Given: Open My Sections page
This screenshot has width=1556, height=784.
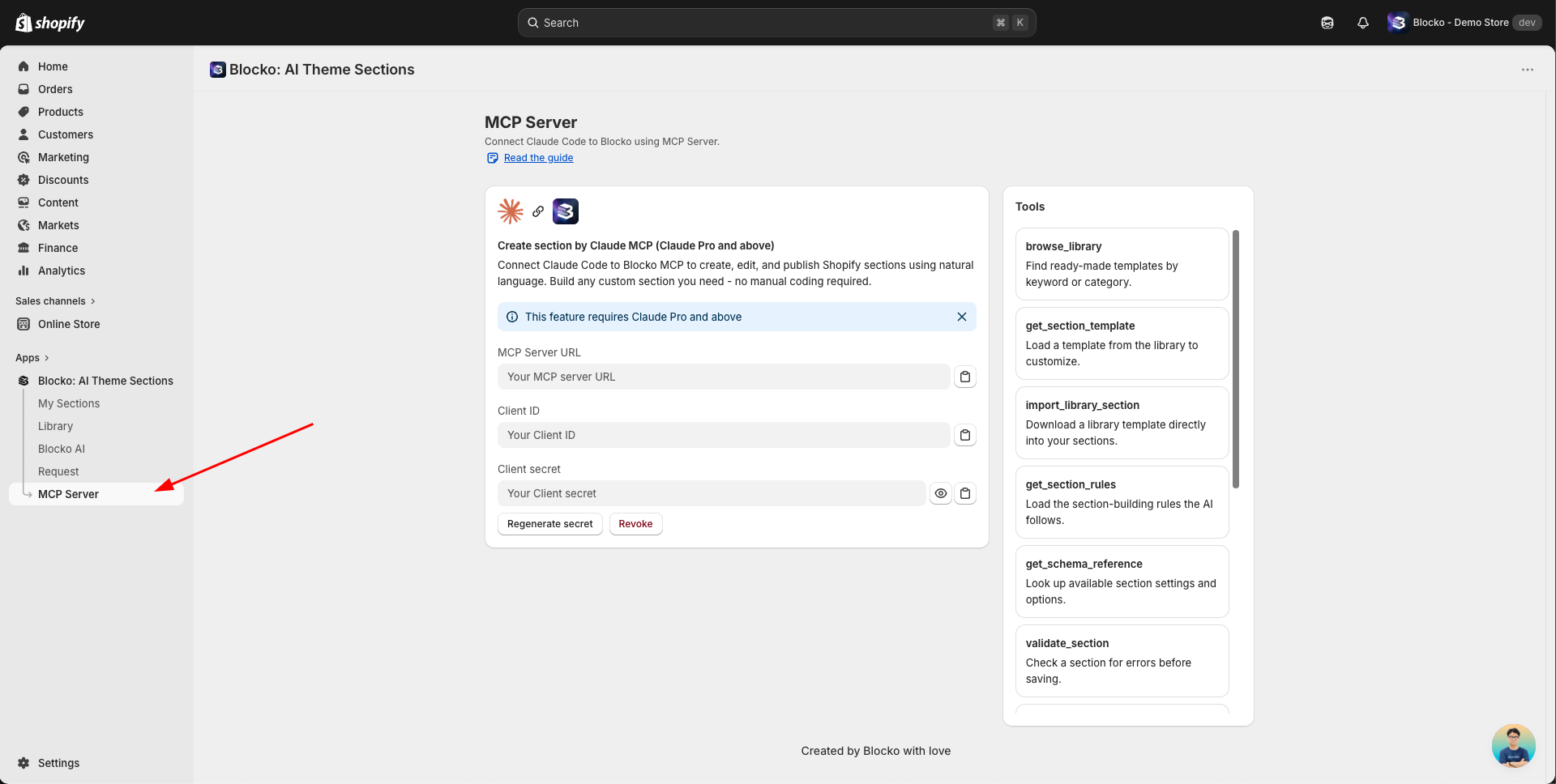Looking at the screenshot, I should point(69,403).
